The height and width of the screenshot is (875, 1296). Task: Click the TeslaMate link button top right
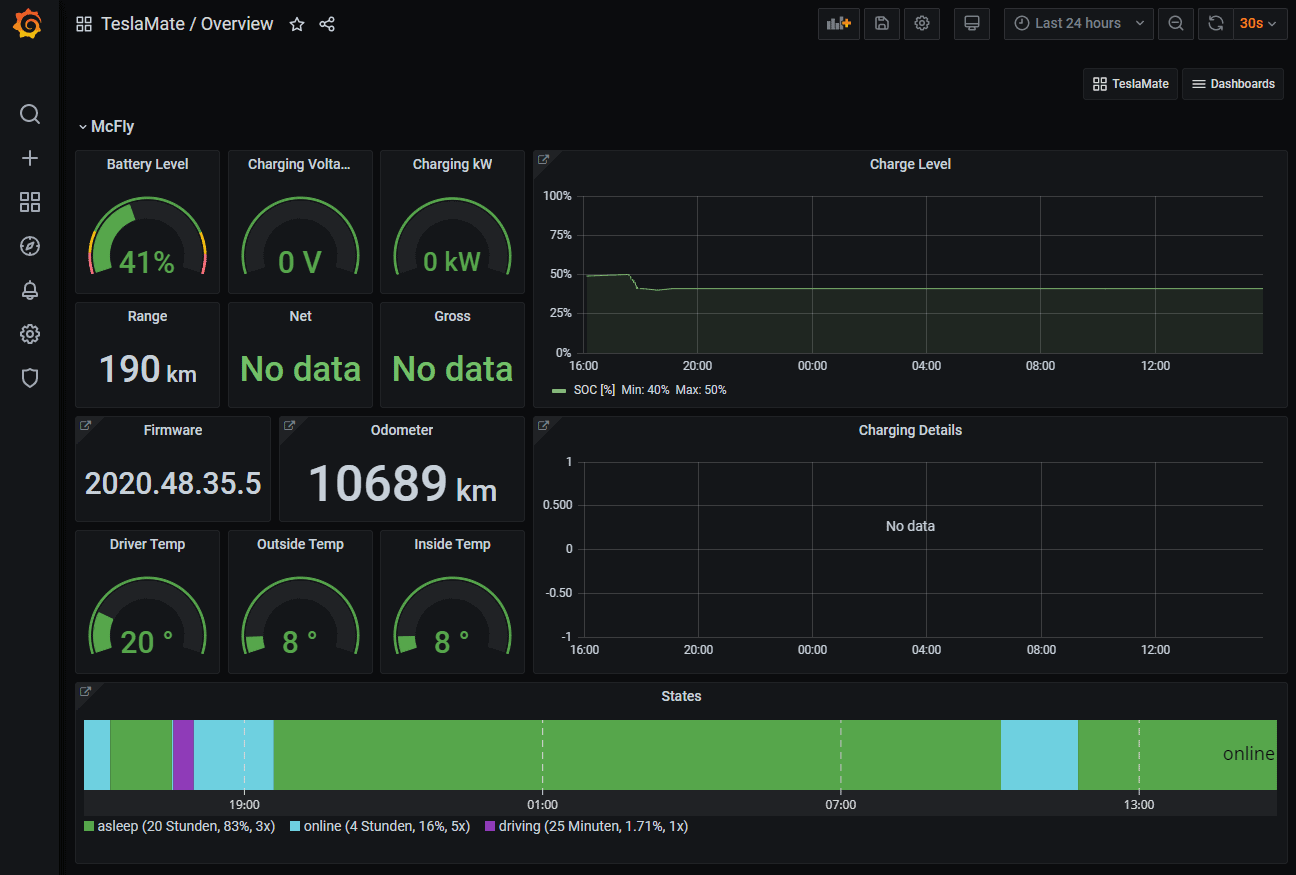pyautogui.click(x=1129, y=84)
